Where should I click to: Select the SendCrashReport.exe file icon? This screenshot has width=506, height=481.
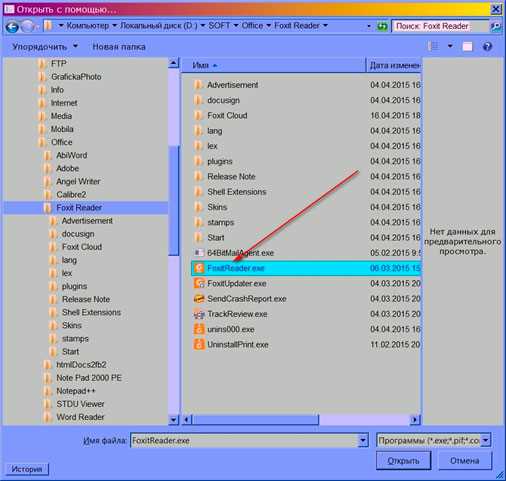(199, 299)
